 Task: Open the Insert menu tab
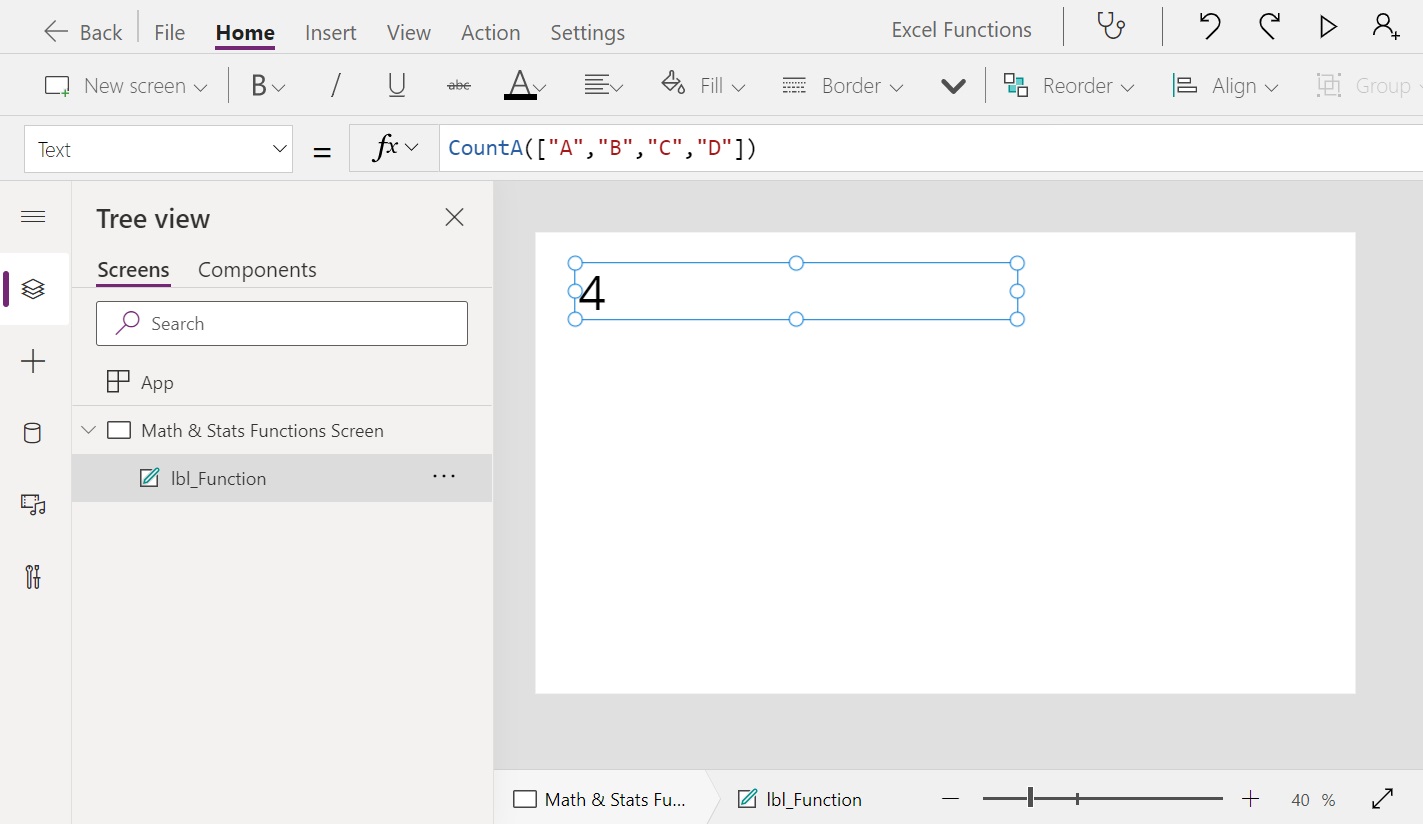(330, 33)
